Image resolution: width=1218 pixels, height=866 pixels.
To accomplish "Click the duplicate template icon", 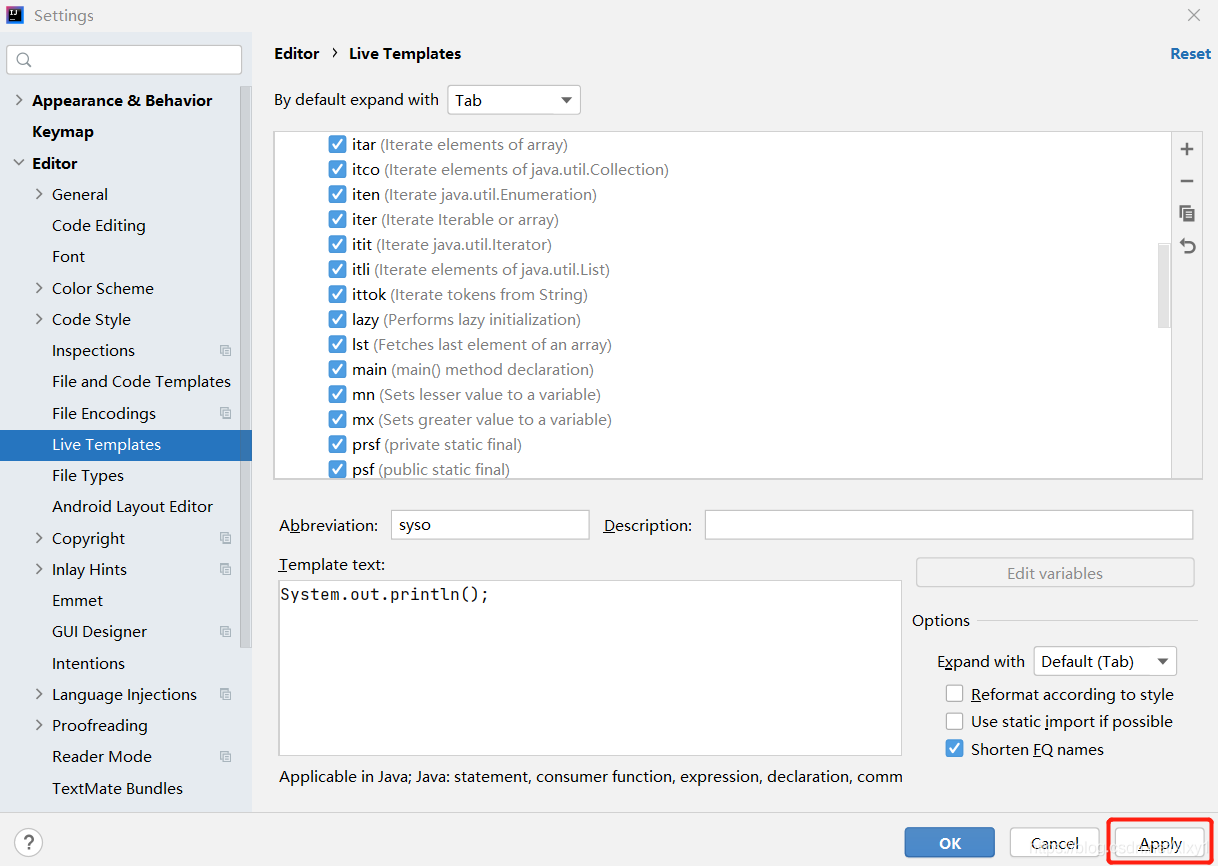I will pos(1187,213).
